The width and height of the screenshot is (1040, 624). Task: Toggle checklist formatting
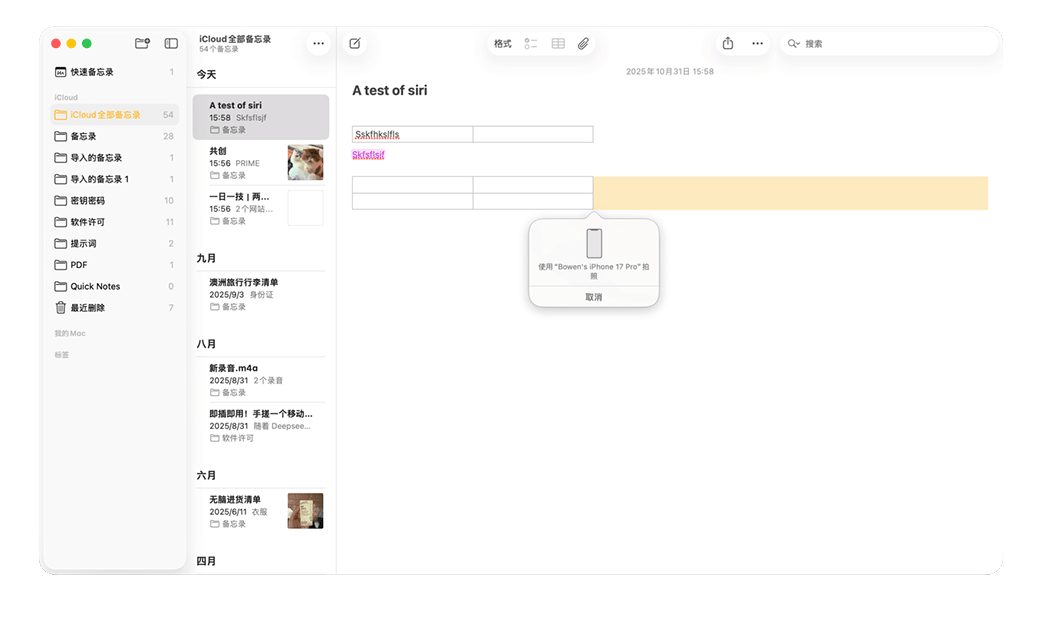click(531, 43)
